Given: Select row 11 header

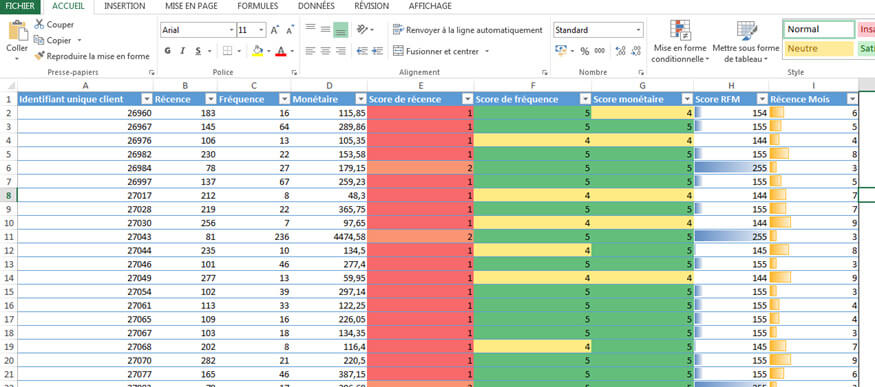Looking at the screenshot, I should tap(8, 236).
